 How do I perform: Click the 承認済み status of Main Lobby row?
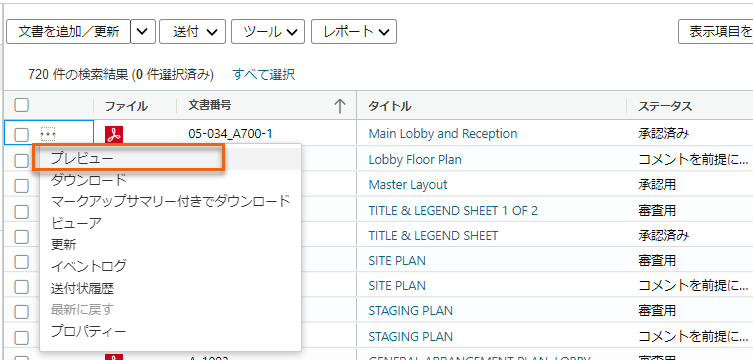click(664, 134)
